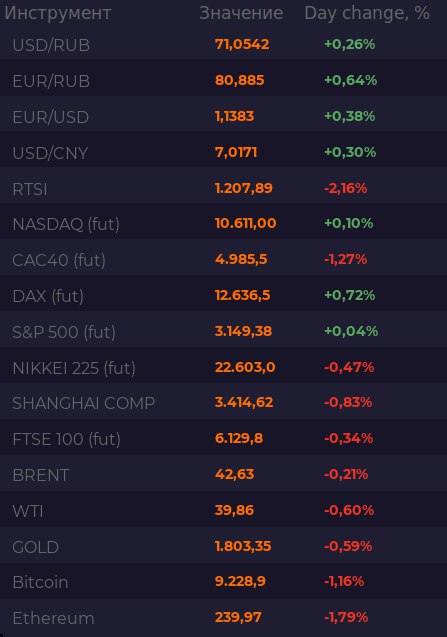Viewport: 447px width, 637px height.
Task: Click the EUR/USD pair name
Action: [51, 117]
